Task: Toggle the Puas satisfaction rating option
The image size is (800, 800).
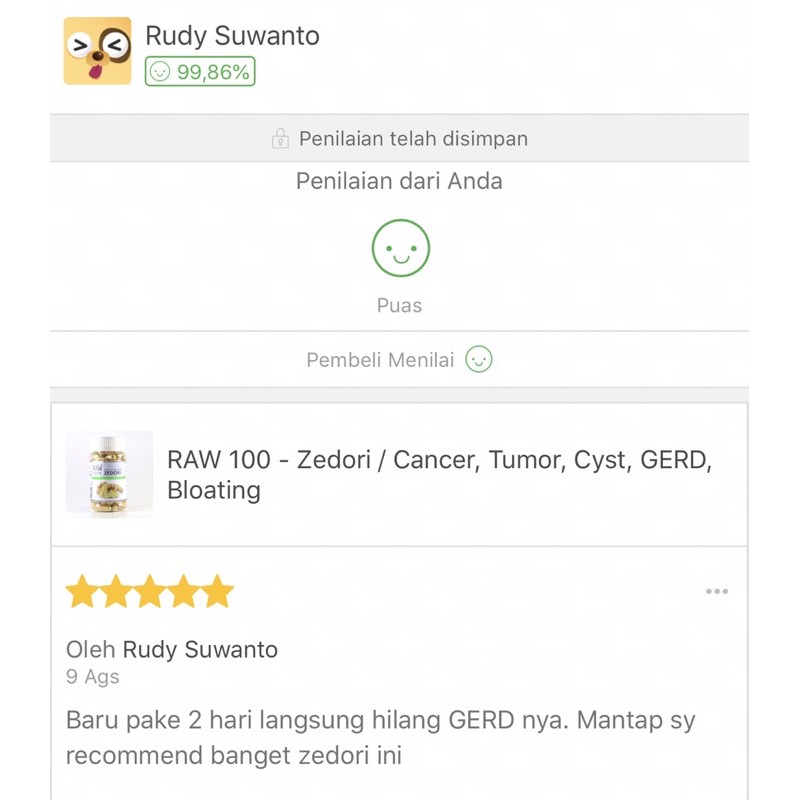Action: (x=400, y=306)
